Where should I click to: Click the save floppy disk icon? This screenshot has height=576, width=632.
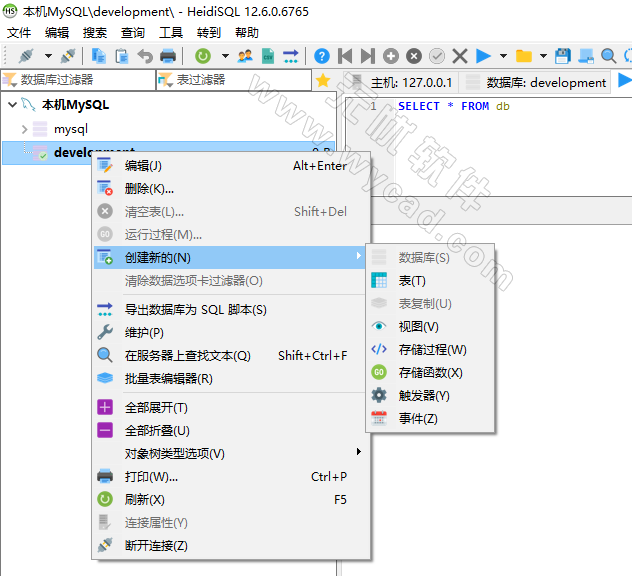(x=563, y=56)
